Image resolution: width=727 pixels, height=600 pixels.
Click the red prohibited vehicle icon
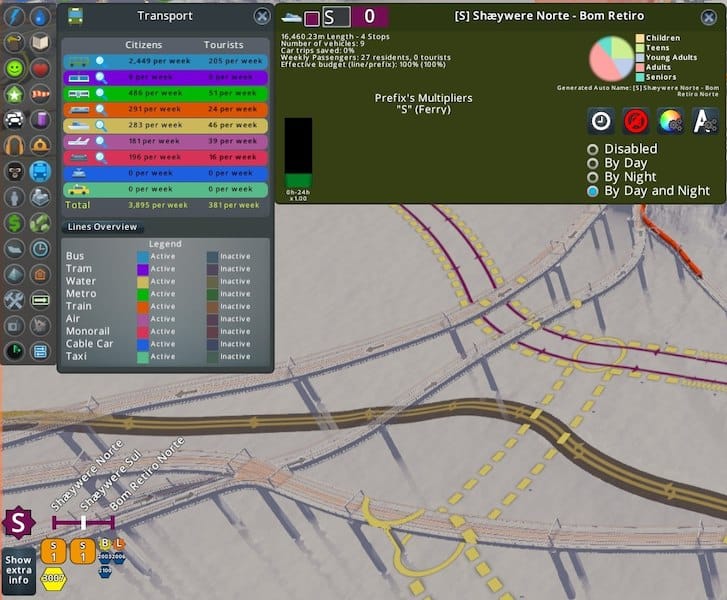click(636, 121)
